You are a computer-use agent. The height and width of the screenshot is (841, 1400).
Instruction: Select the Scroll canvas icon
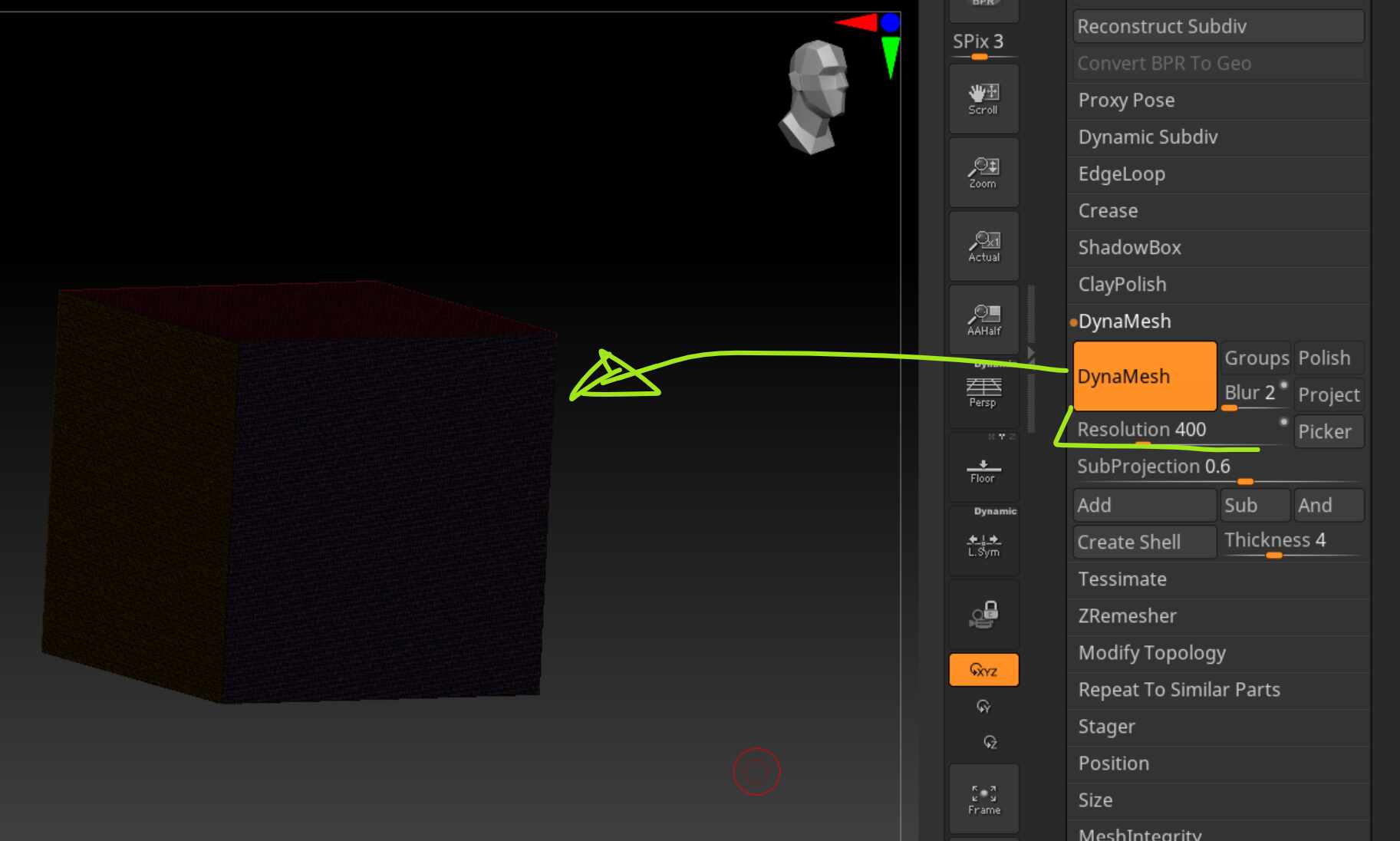point(983,99)
